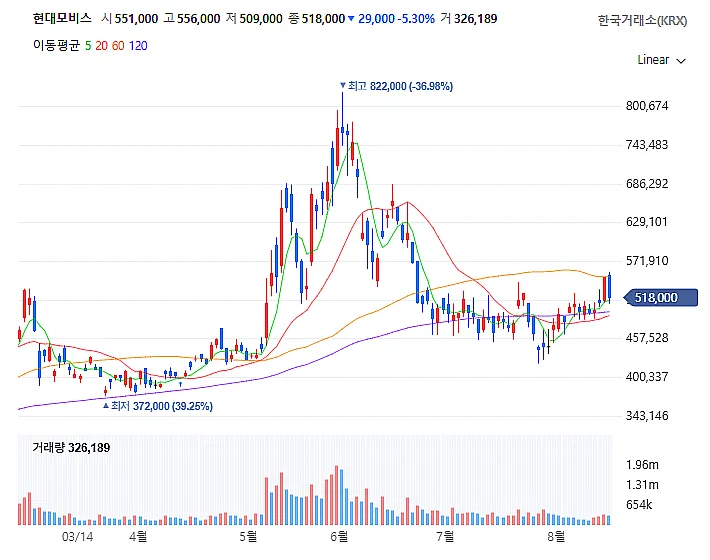Click the 8월 axis label

[556, 537]
